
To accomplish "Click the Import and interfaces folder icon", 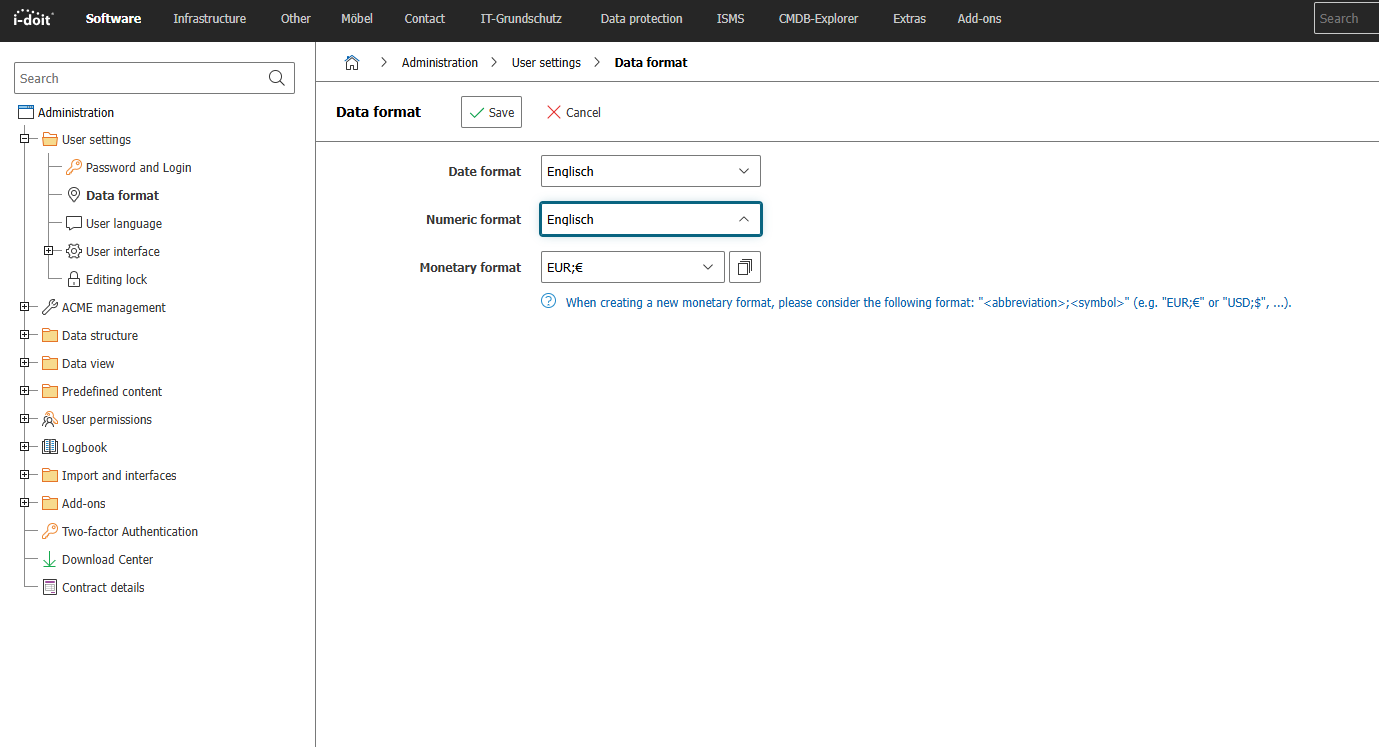I will tap(50, 476).
